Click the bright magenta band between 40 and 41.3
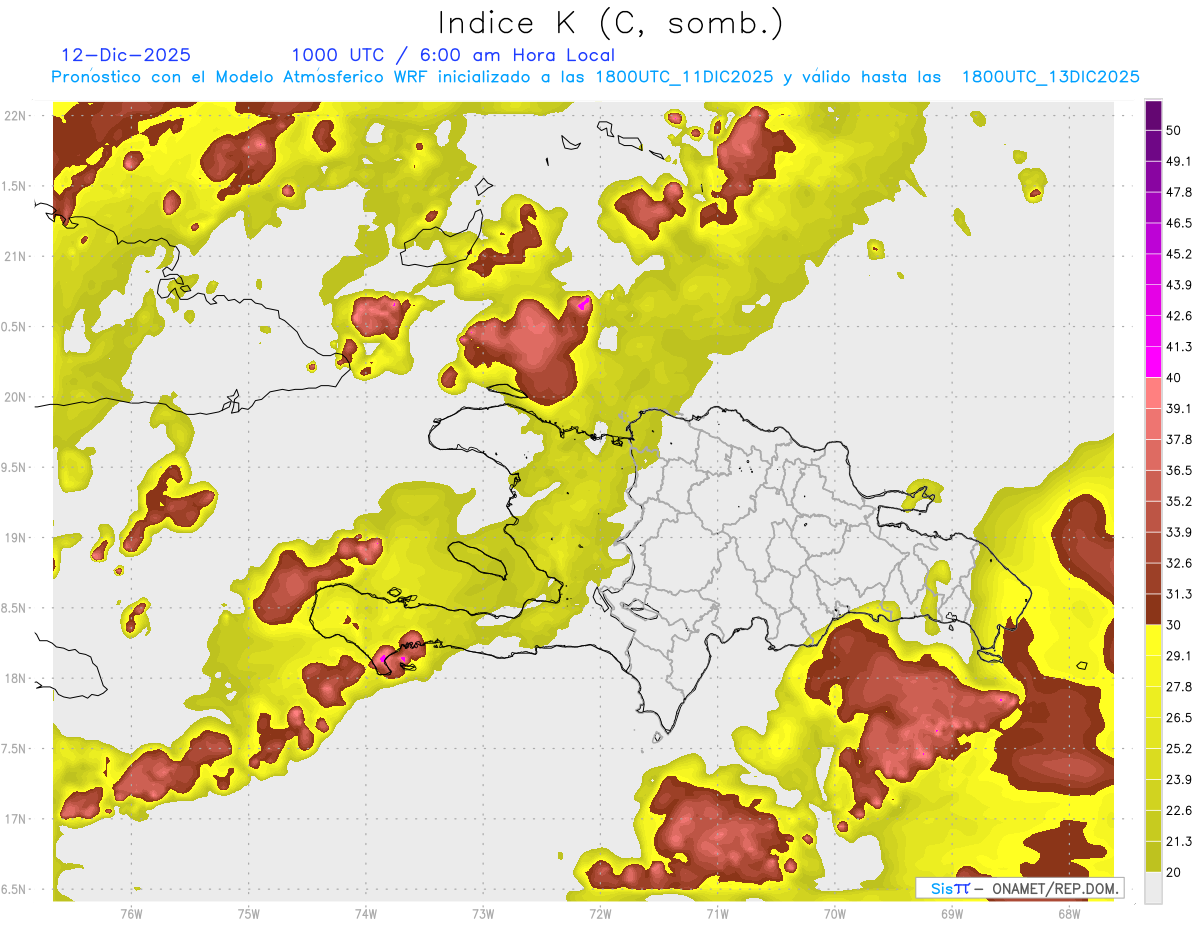The width and height of the screenshot is (1200, 927). click(x=1154, y=362)
